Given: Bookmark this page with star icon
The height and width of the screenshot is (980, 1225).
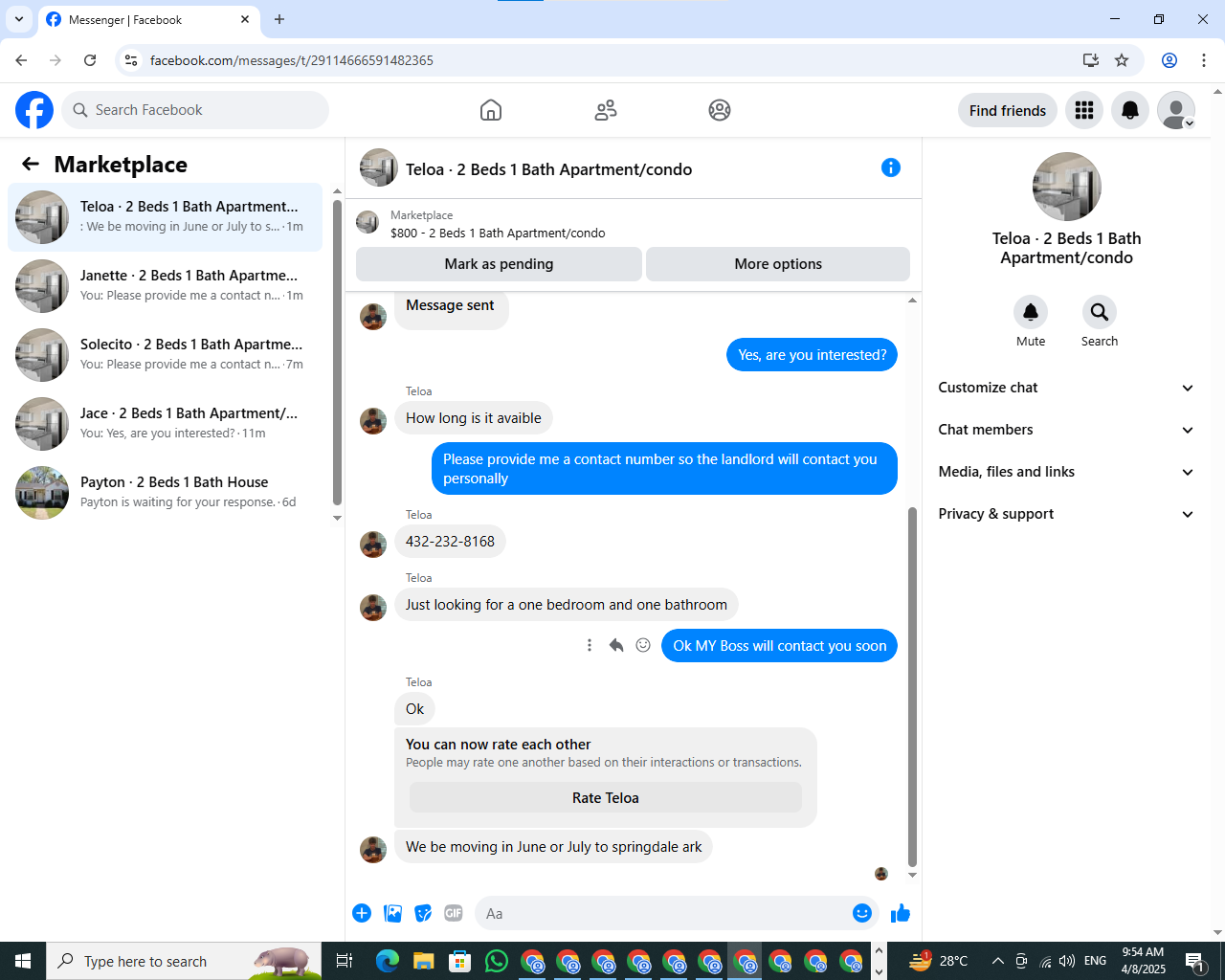Looking at the screenshot, I should (x=1122, y=60).
